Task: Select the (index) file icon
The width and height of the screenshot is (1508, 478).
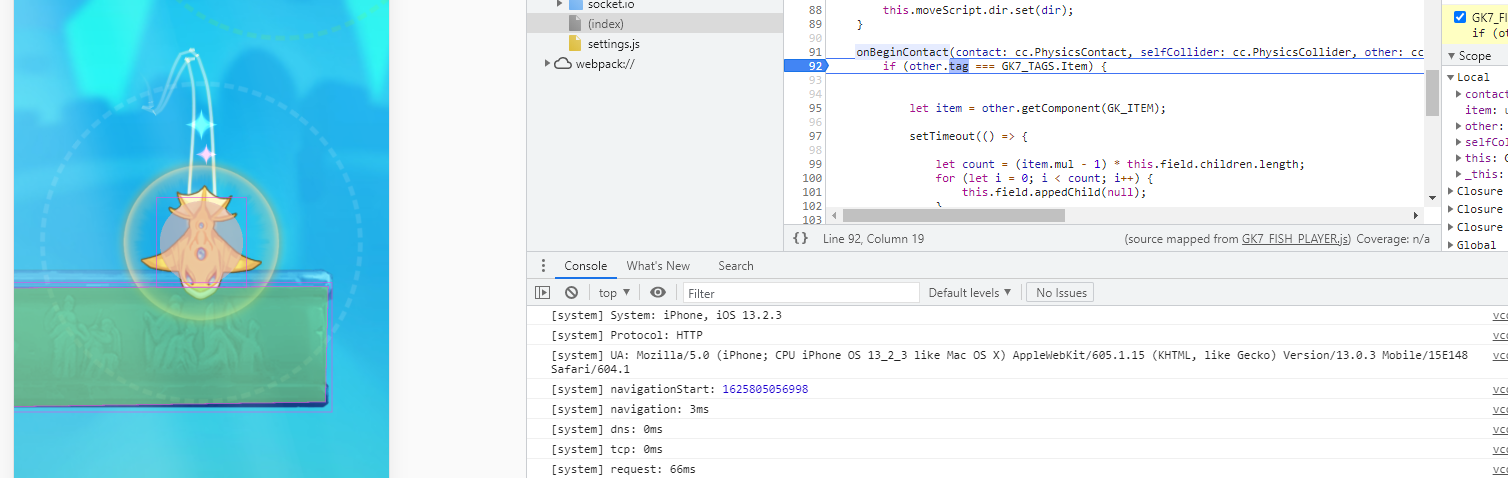Action: pos(575,23)
